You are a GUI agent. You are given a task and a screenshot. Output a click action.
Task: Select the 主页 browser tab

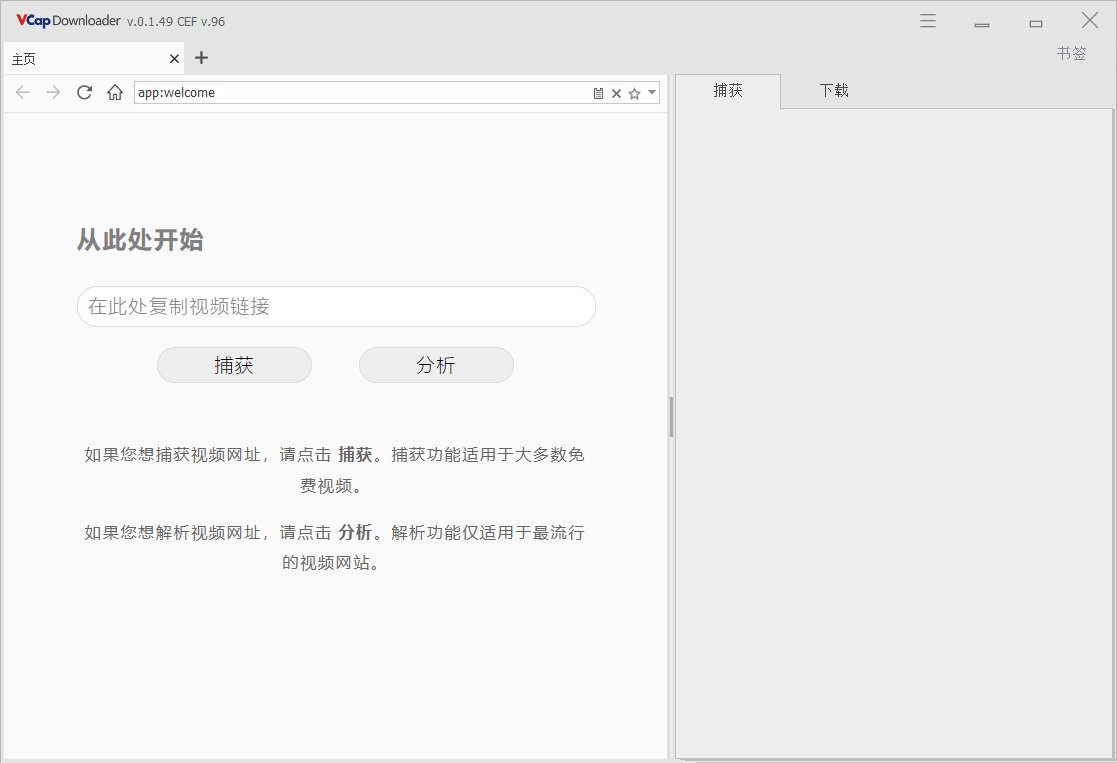[94, 58]
